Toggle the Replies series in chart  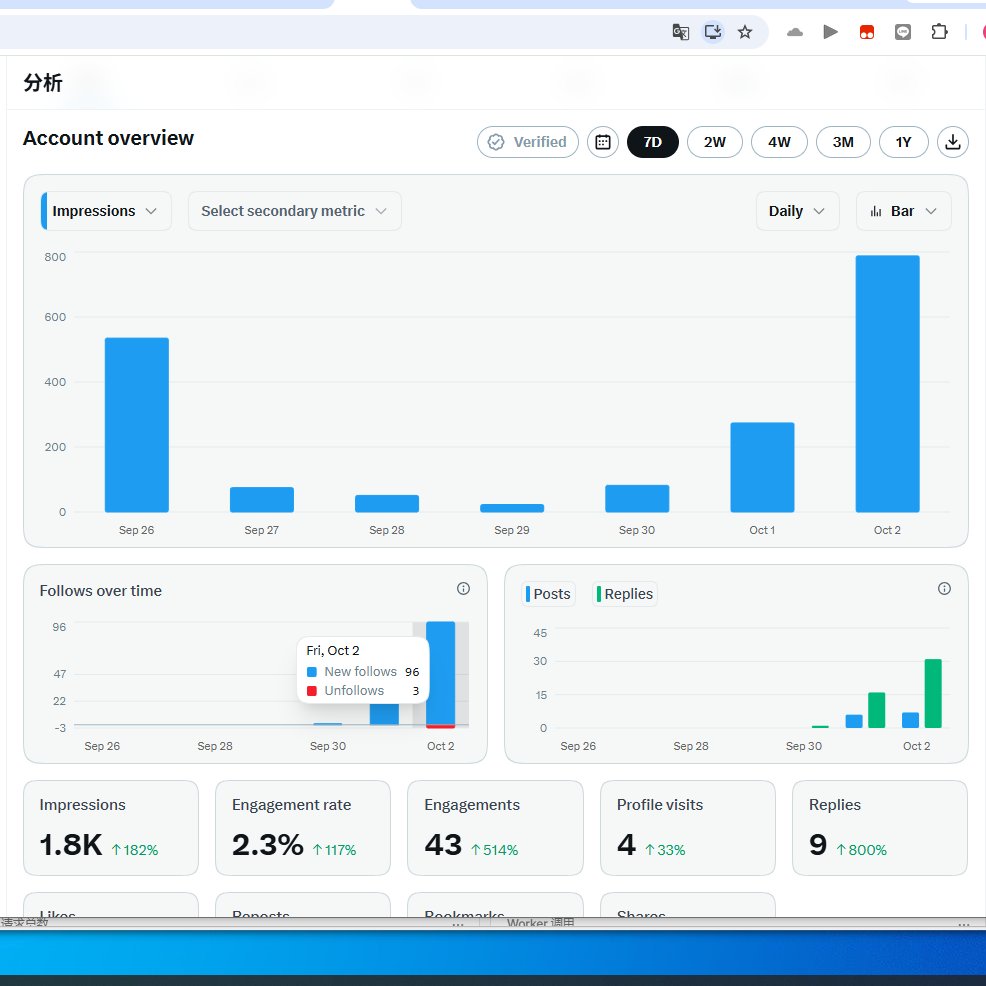click(624, 594)
